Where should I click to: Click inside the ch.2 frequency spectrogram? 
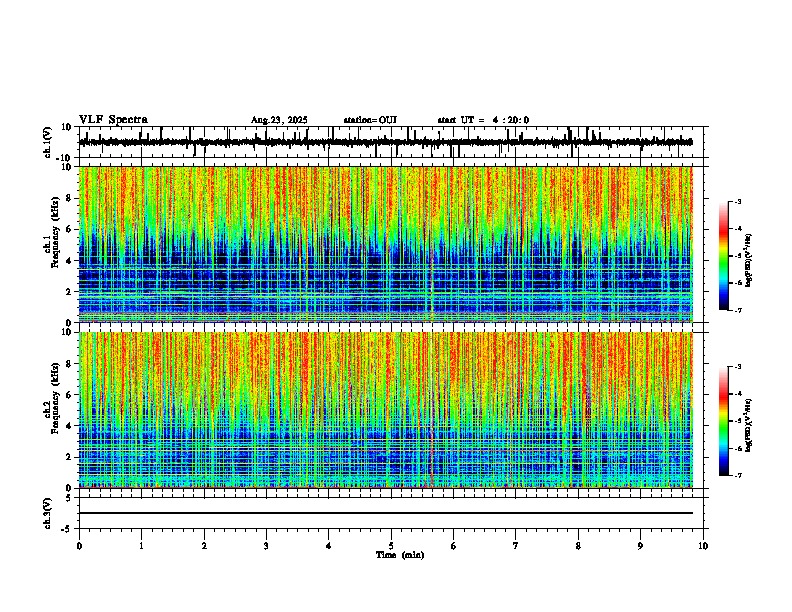[386, 410]
